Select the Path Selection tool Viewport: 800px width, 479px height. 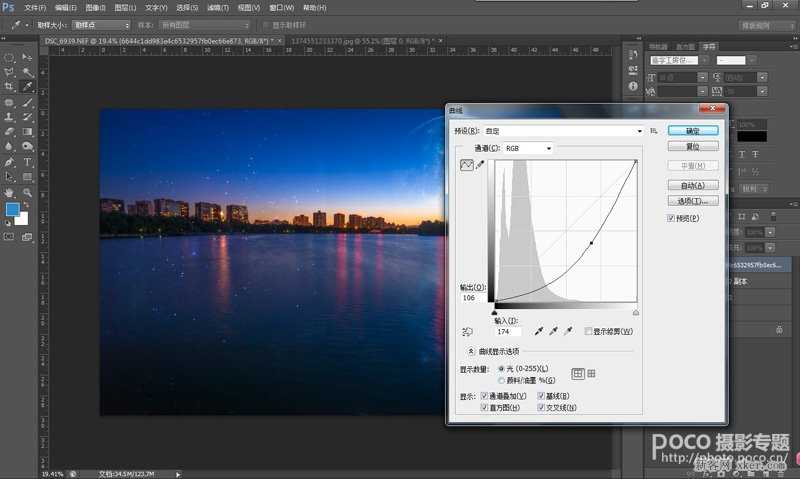click(9, 177)
